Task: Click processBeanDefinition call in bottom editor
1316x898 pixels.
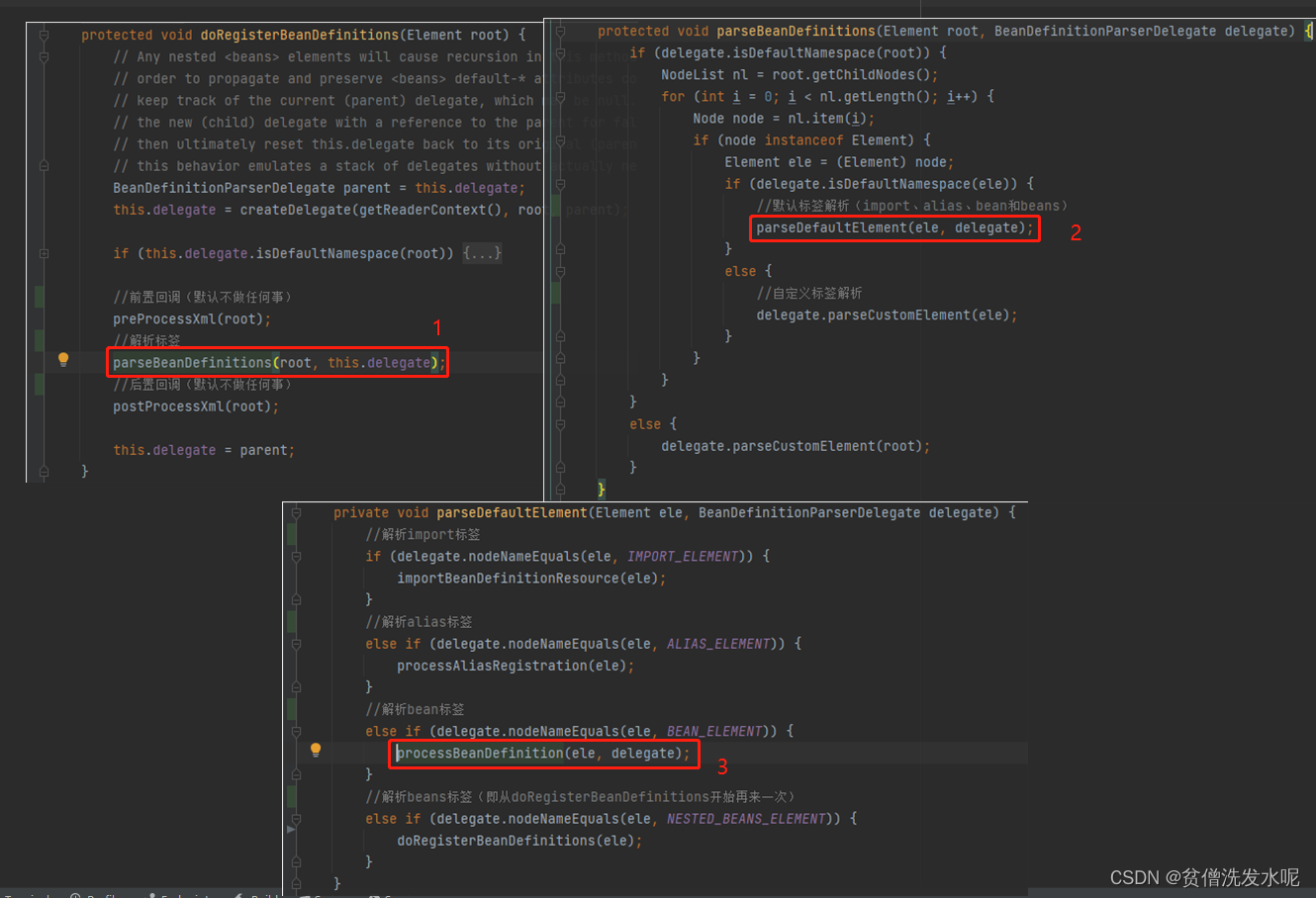Action: (x=543, y=754)
